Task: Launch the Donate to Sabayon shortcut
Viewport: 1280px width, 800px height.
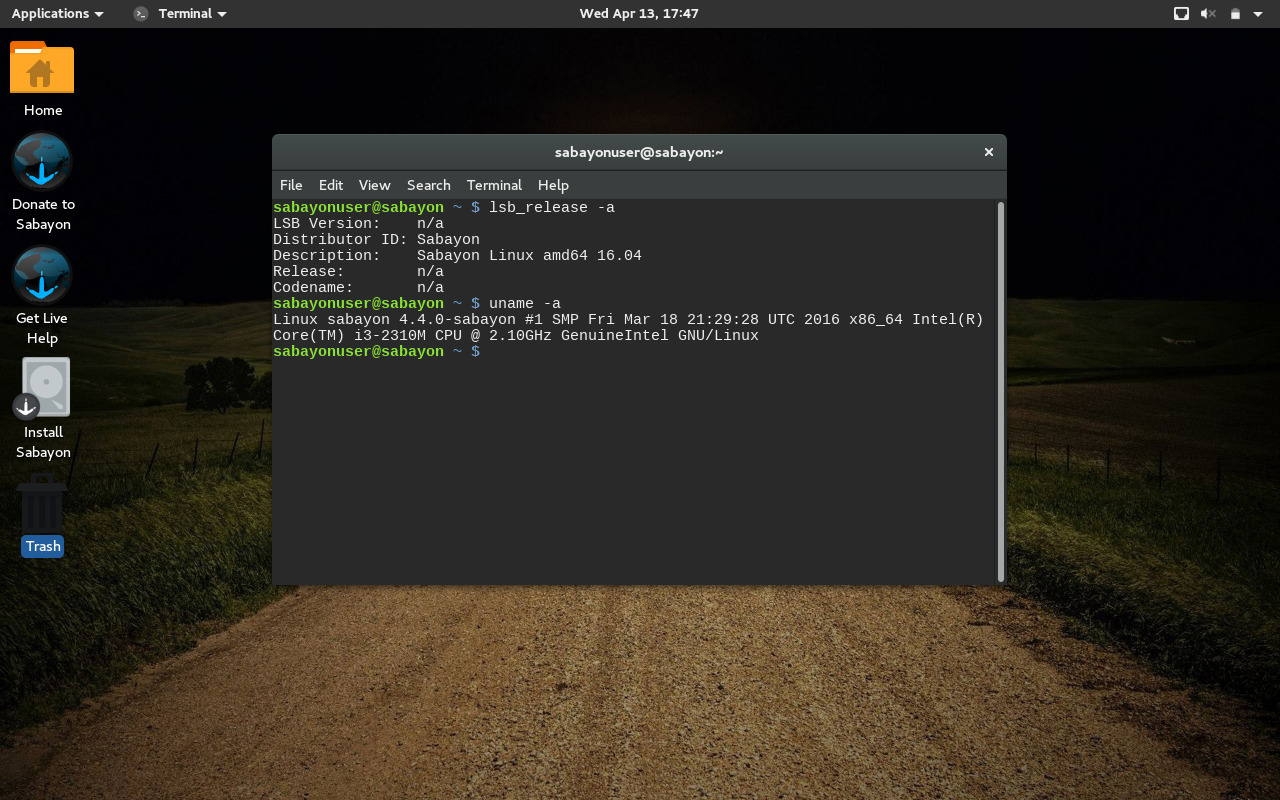Action: tap(42, 162)
